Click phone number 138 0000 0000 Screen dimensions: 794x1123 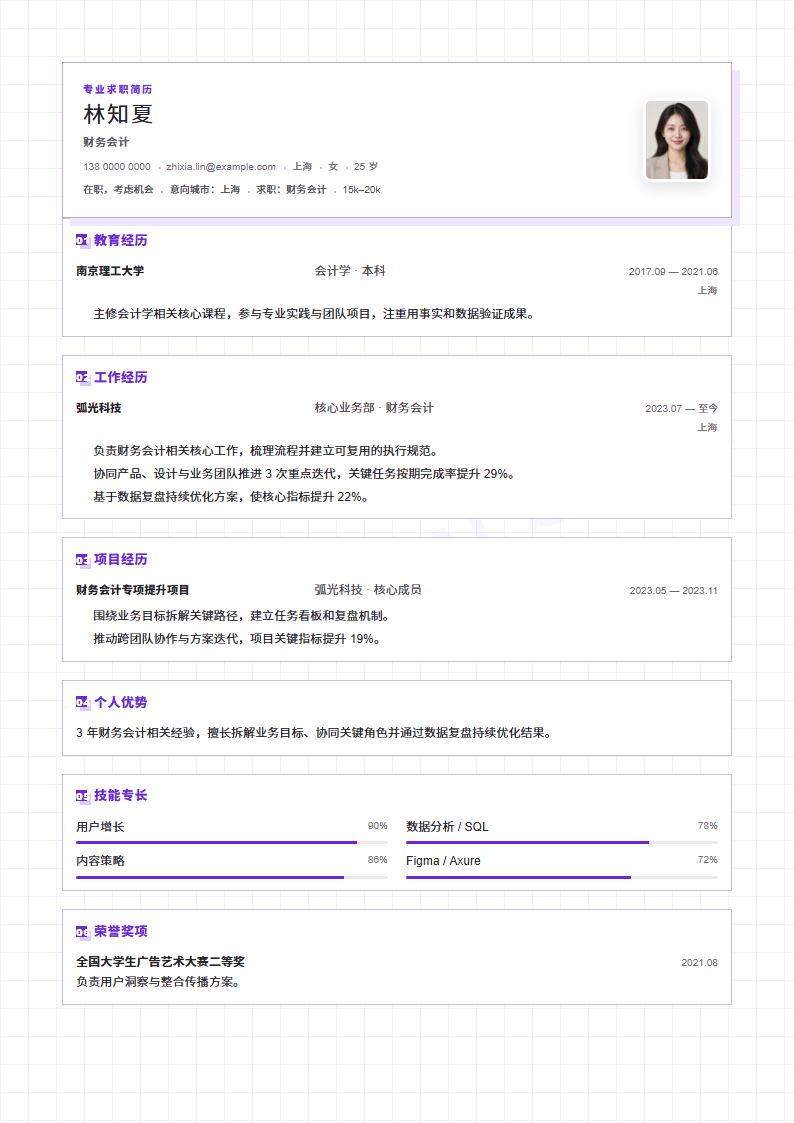117,167
